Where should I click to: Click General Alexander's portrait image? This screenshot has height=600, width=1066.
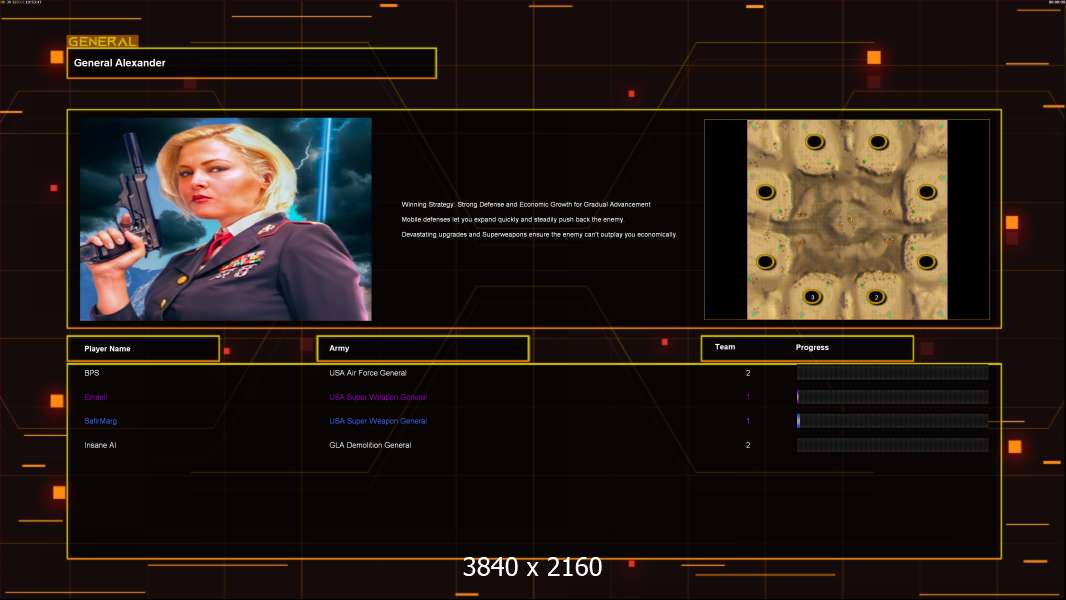tap(226, 219)
